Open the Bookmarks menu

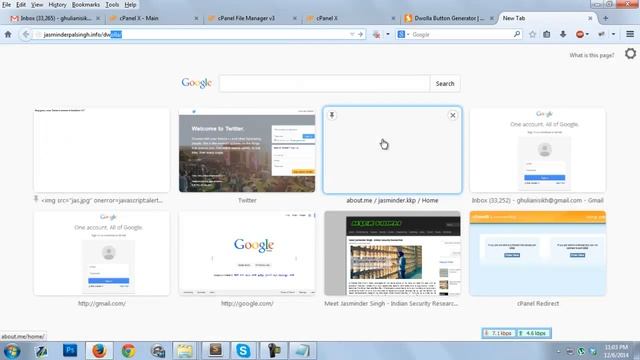pos(86,5)
